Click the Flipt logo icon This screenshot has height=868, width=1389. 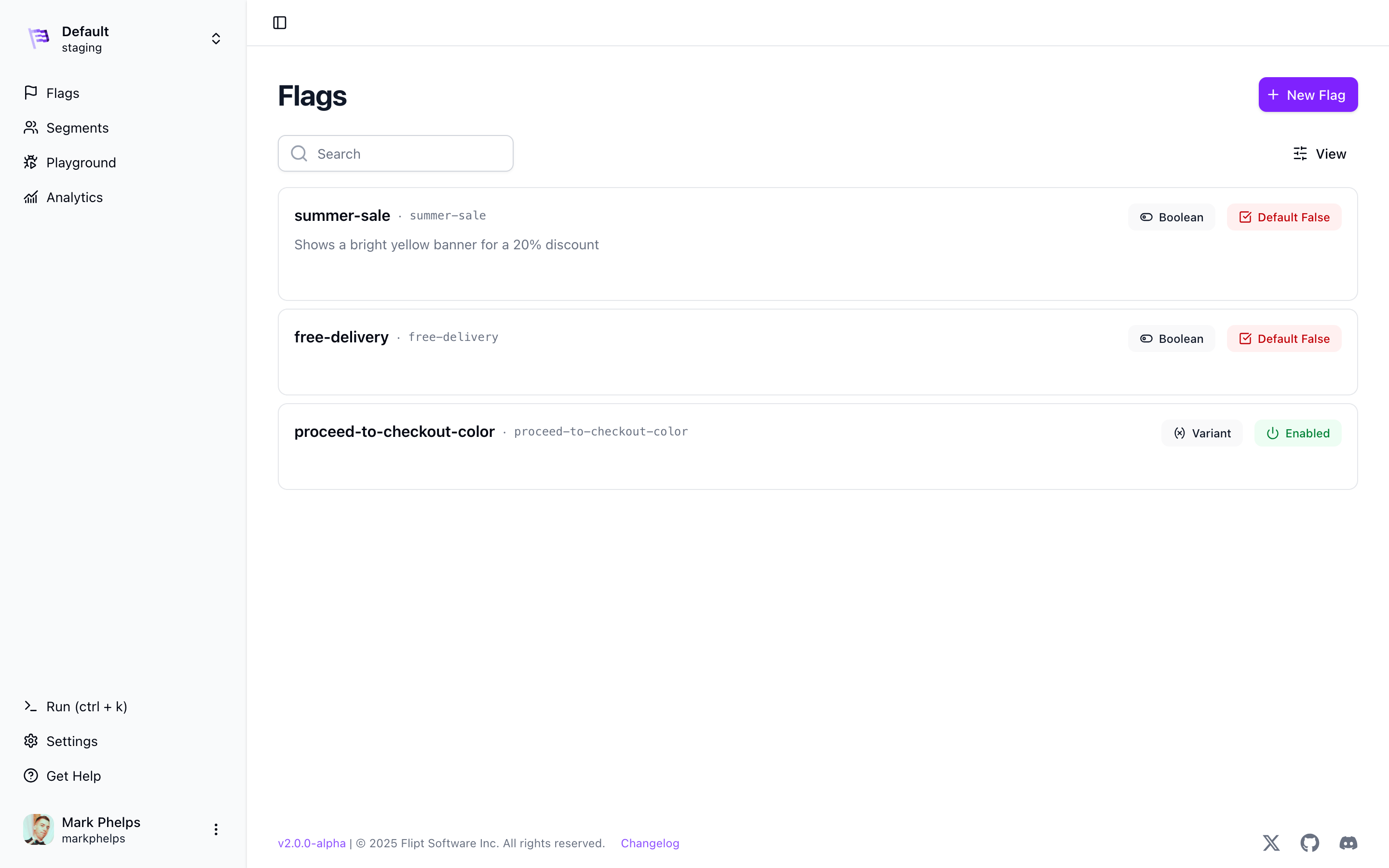tap(39, 39)
